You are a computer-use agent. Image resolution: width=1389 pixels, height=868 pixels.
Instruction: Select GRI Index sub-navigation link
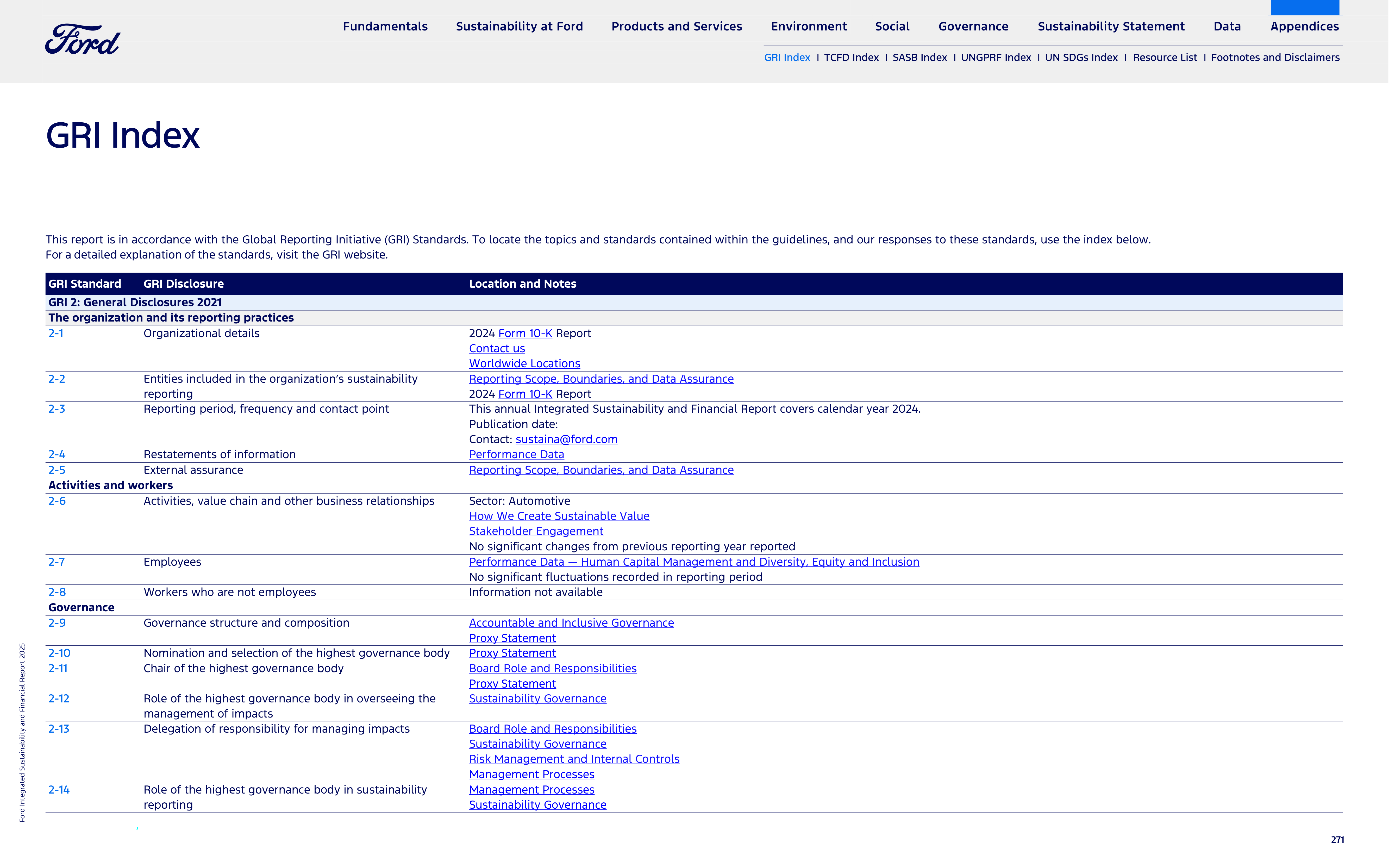[x=787, y=58]
